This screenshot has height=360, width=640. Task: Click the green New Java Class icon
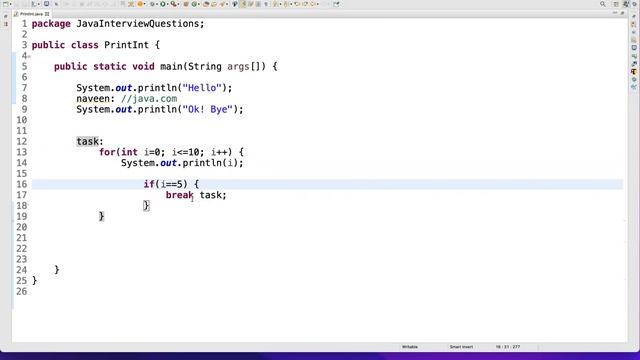point(194,4)
